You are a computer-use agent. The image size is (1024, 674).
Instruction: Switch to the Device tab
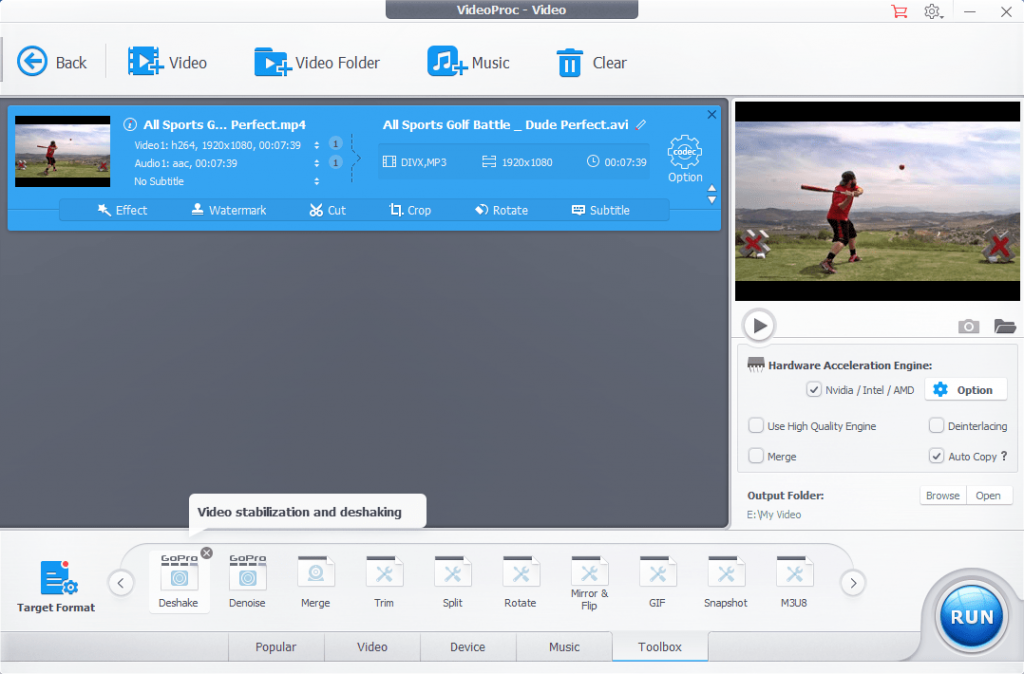click(x=468, y=647)
